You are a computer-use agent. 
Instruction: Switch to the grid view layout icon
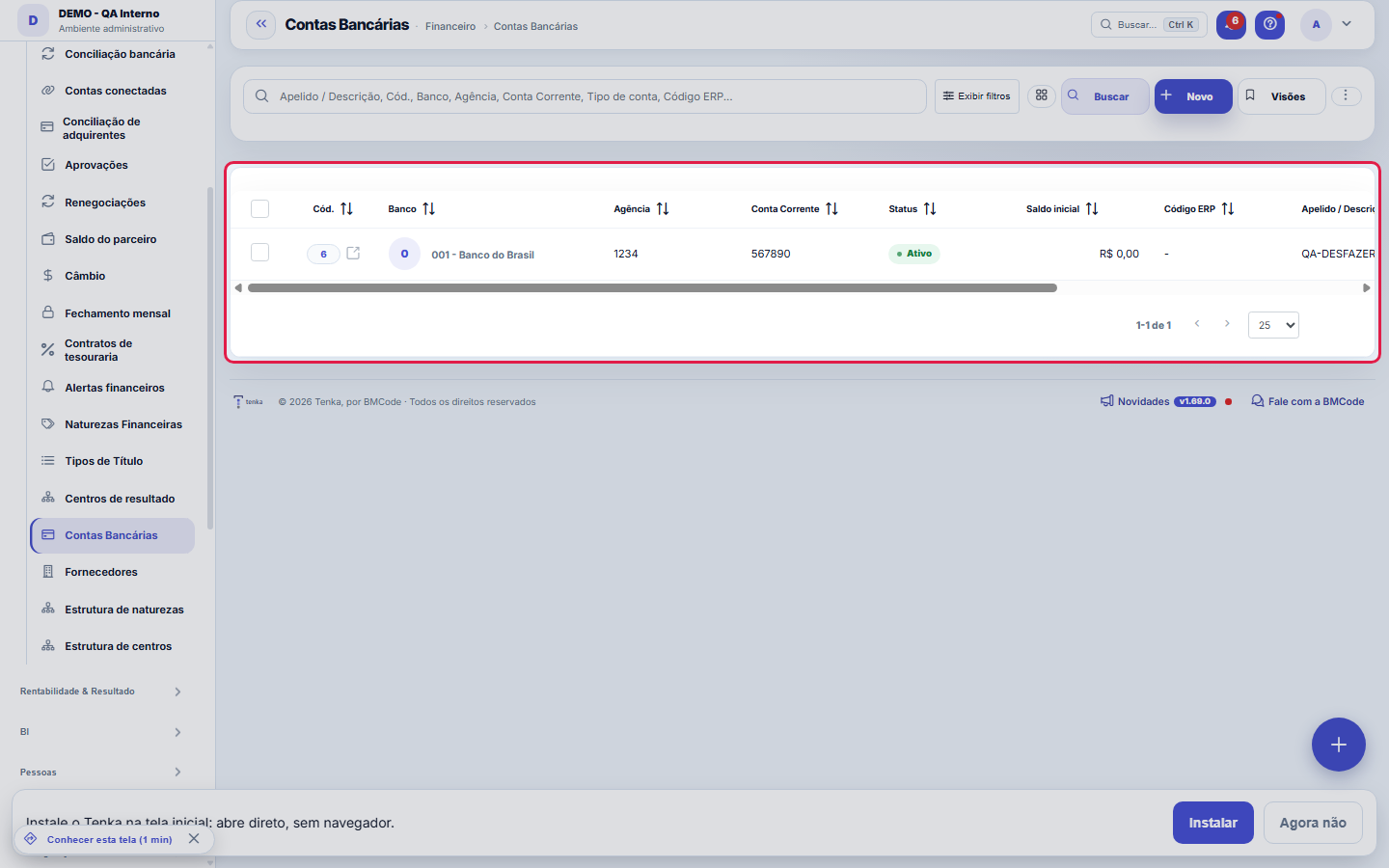point(1042,95)
